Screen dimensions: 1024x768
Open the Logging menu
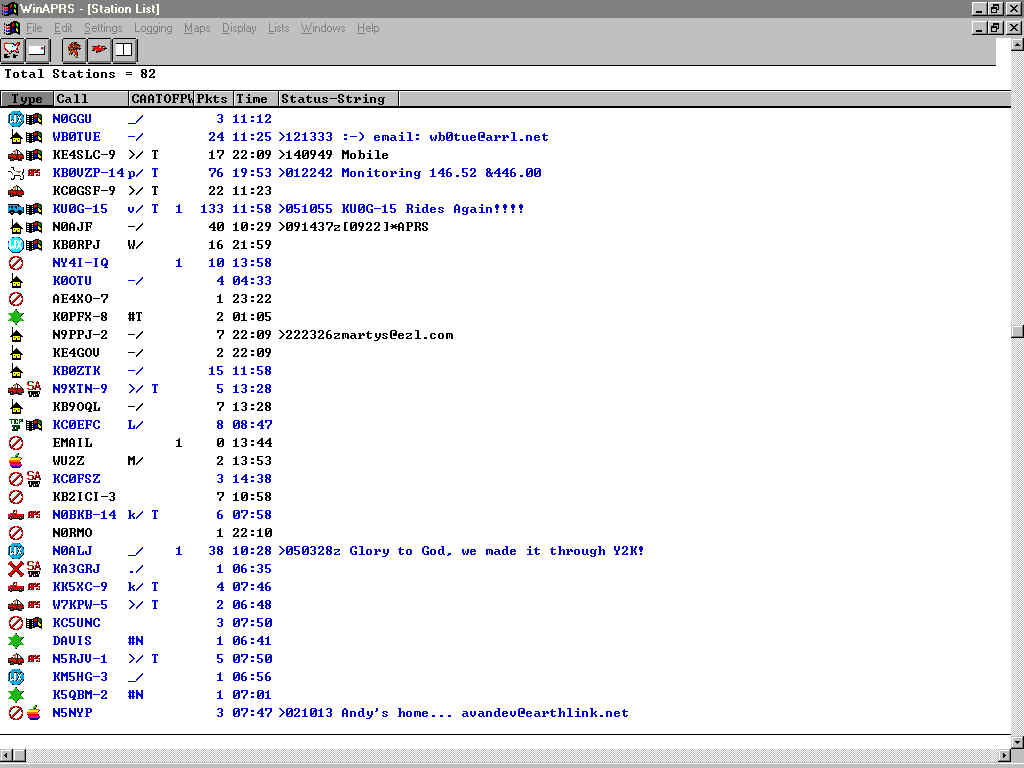click(153, 28)
